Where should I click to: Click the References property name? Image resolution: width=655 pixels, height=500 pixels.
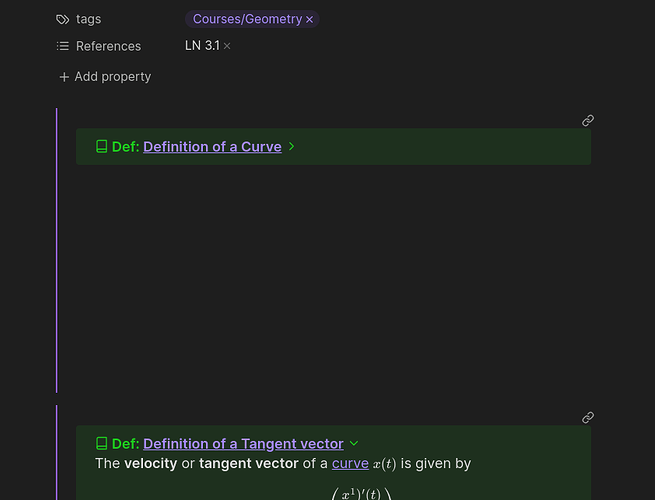coord(108,46)
